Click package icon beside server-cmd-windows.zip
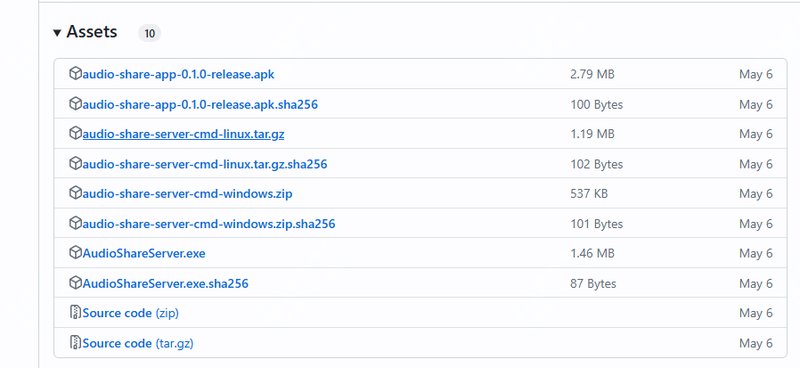The height and width of the screenshot is (368, 800). 75,193
